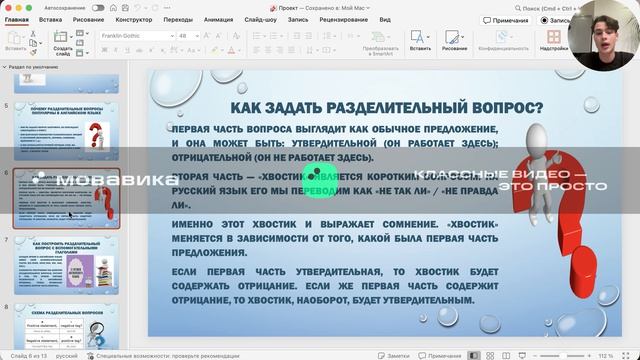Increase font size with large A icon
The image size is (640, 360).
coord(207,36)
